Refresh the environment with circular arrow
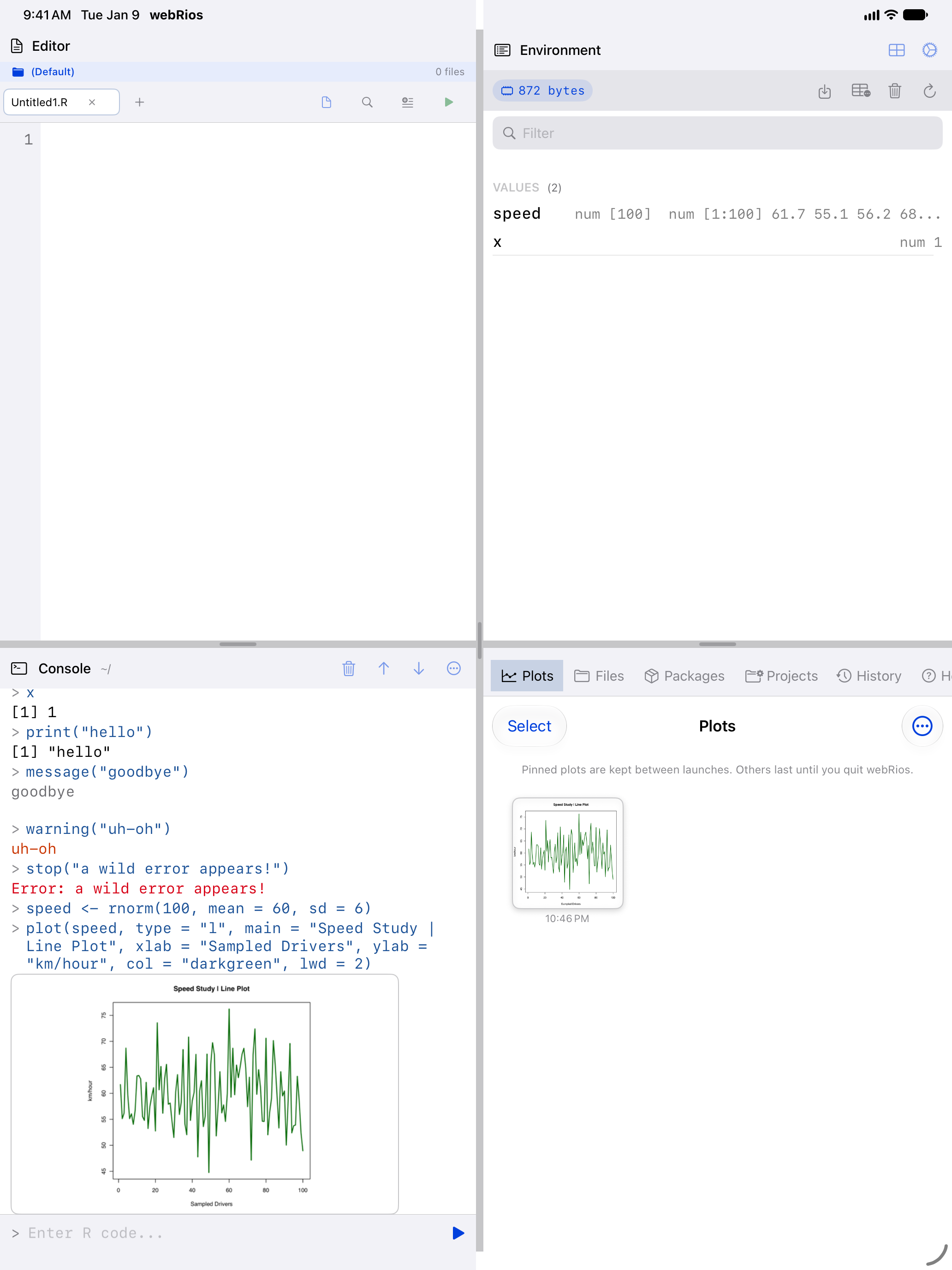 tap(929, 91)
